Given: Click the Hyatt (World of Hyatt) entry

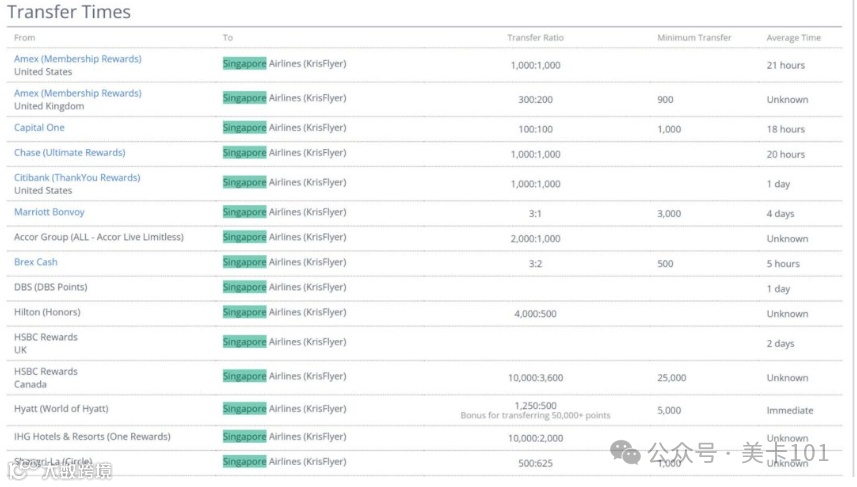Looking at the screenshot, I should [x=61, y=409].
